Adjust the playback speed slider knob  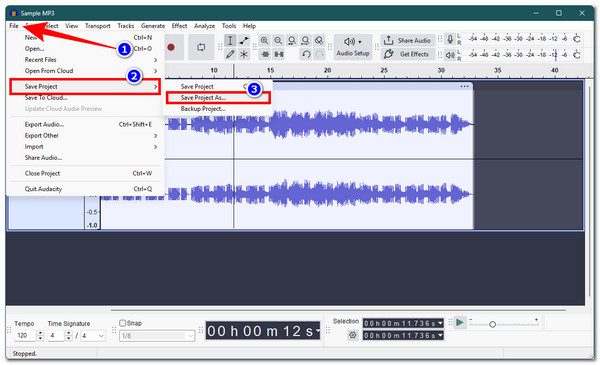click(x=492, y=324)
